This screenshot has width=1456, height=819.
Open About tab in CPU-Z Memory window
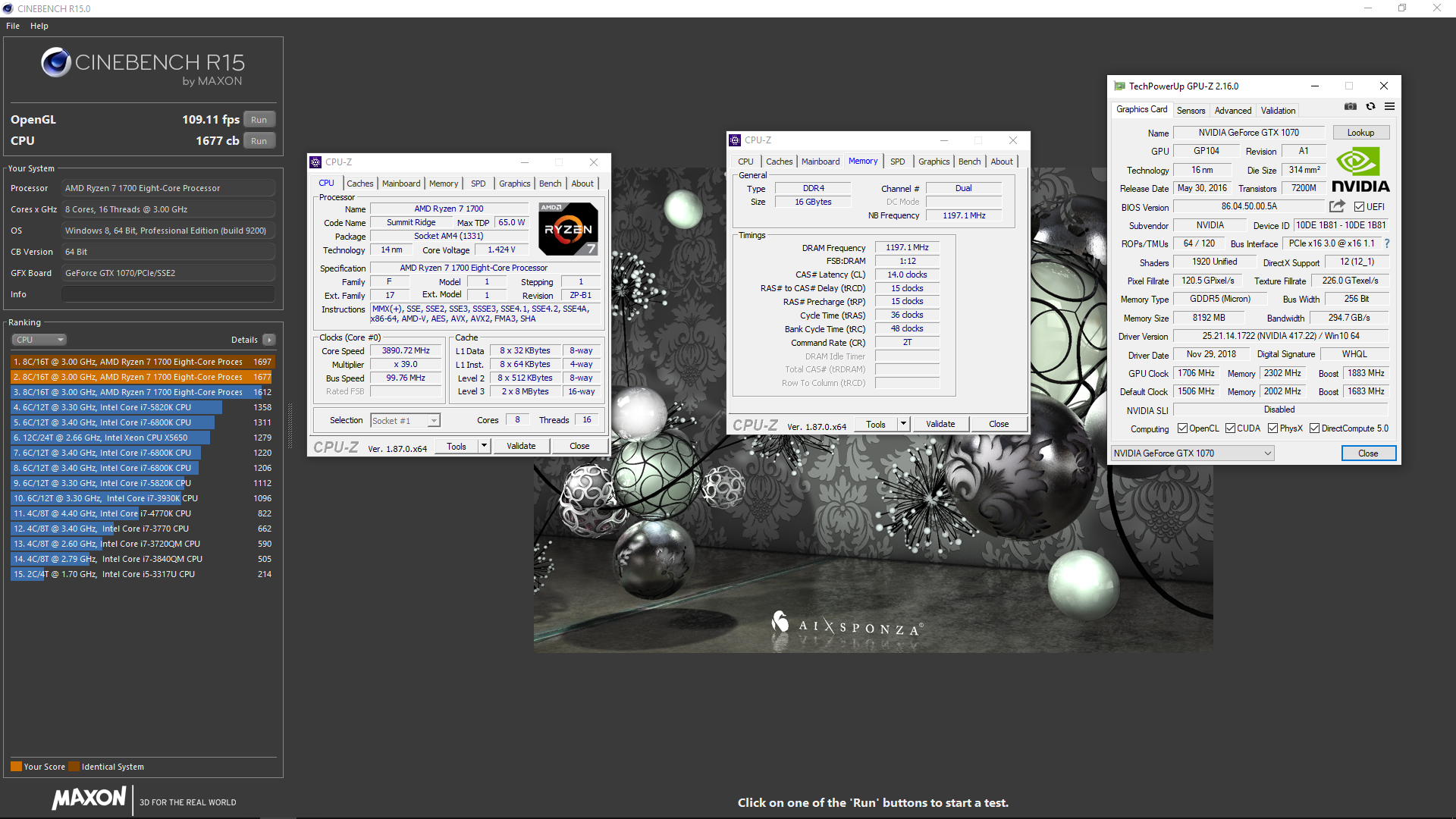click(x=1001, y=162)
